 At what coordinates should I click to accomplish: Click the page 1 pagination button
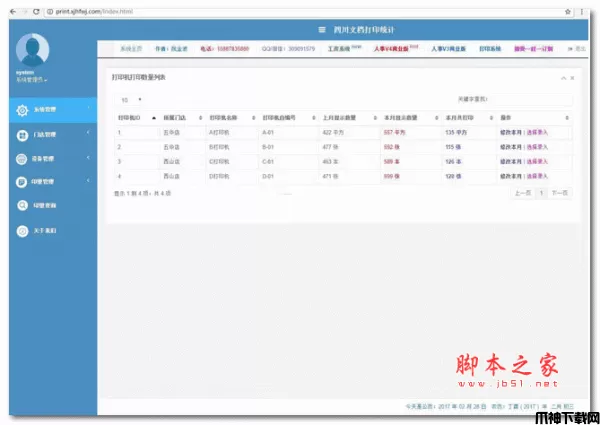tap(541, 193)
